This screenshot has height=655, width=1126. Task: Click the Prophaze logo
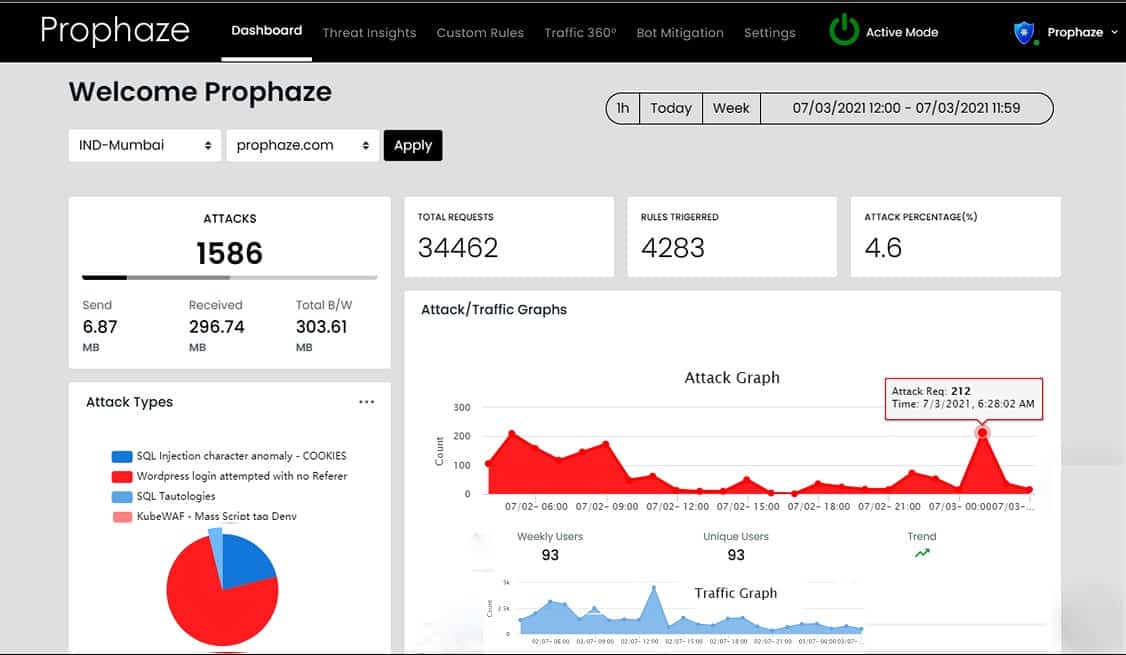click(115, 30)
